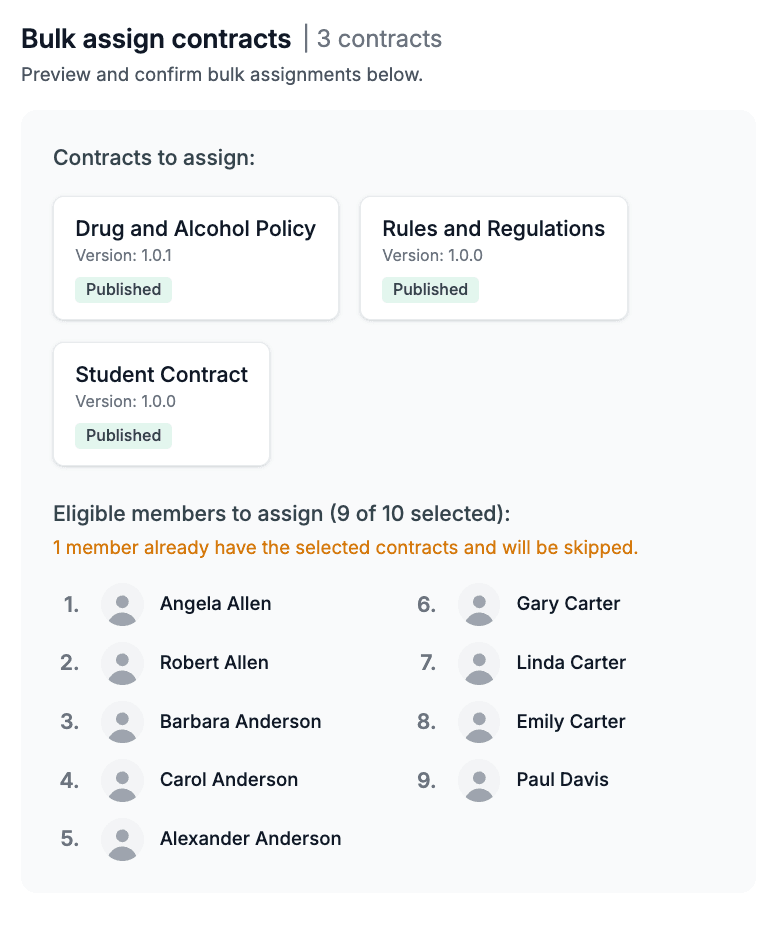Screen dimensions: 774x930
Task: Click Robert Allen's avatar icon
Action: tap(122, 663)
